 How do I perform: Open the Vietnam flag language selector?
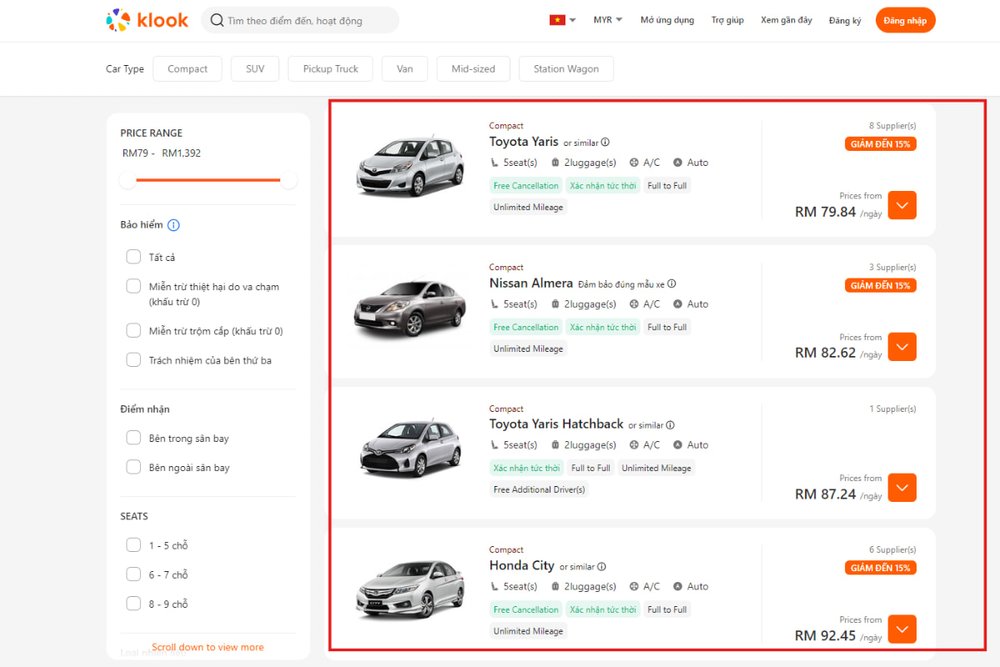[x=562, y=20]
